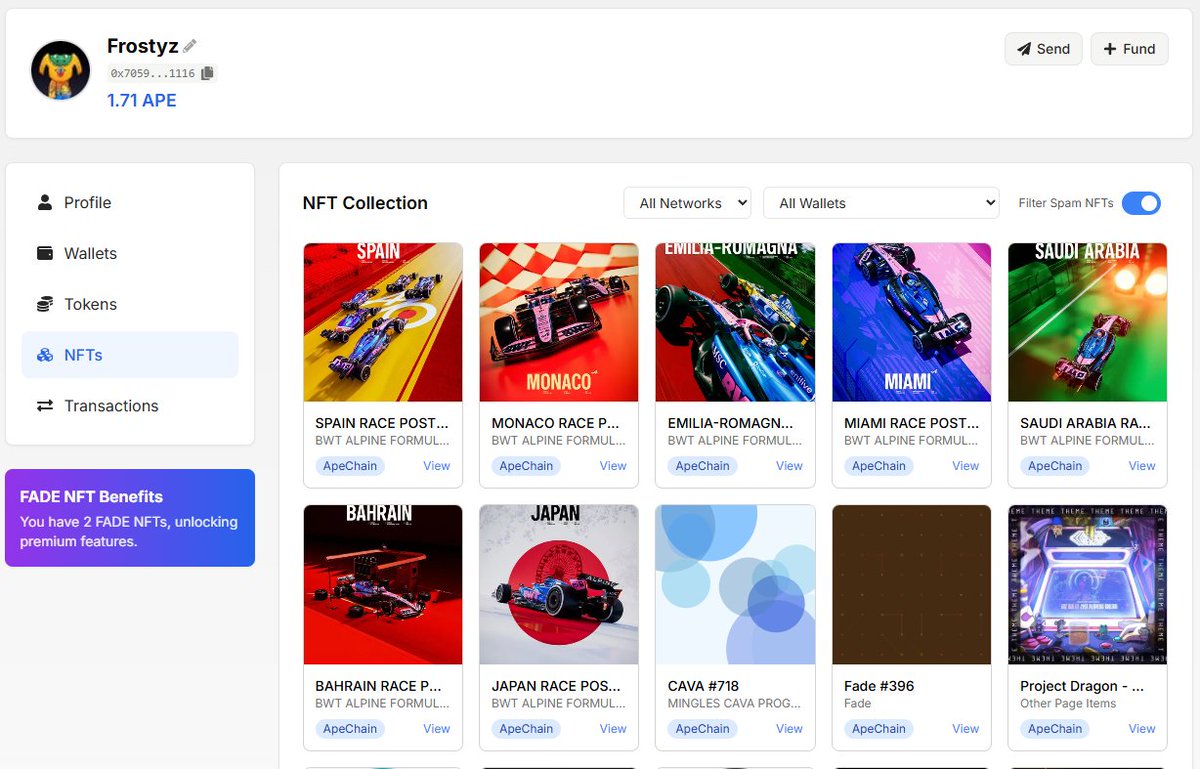
Task: Open the Profile sidebar item
Action: [130, 202]
